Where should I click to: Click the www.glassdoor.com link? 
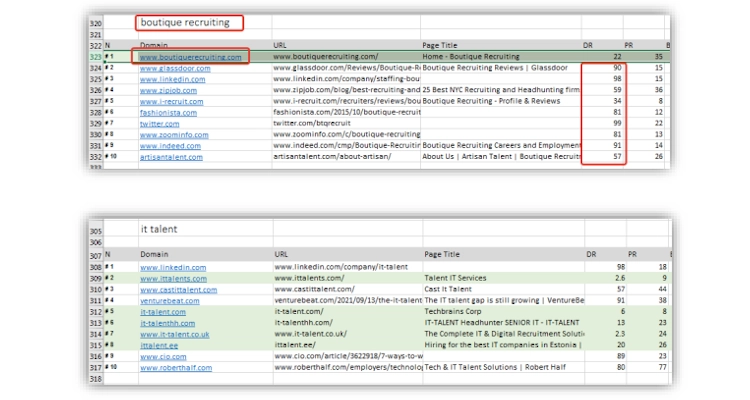(x=175, y=68)
